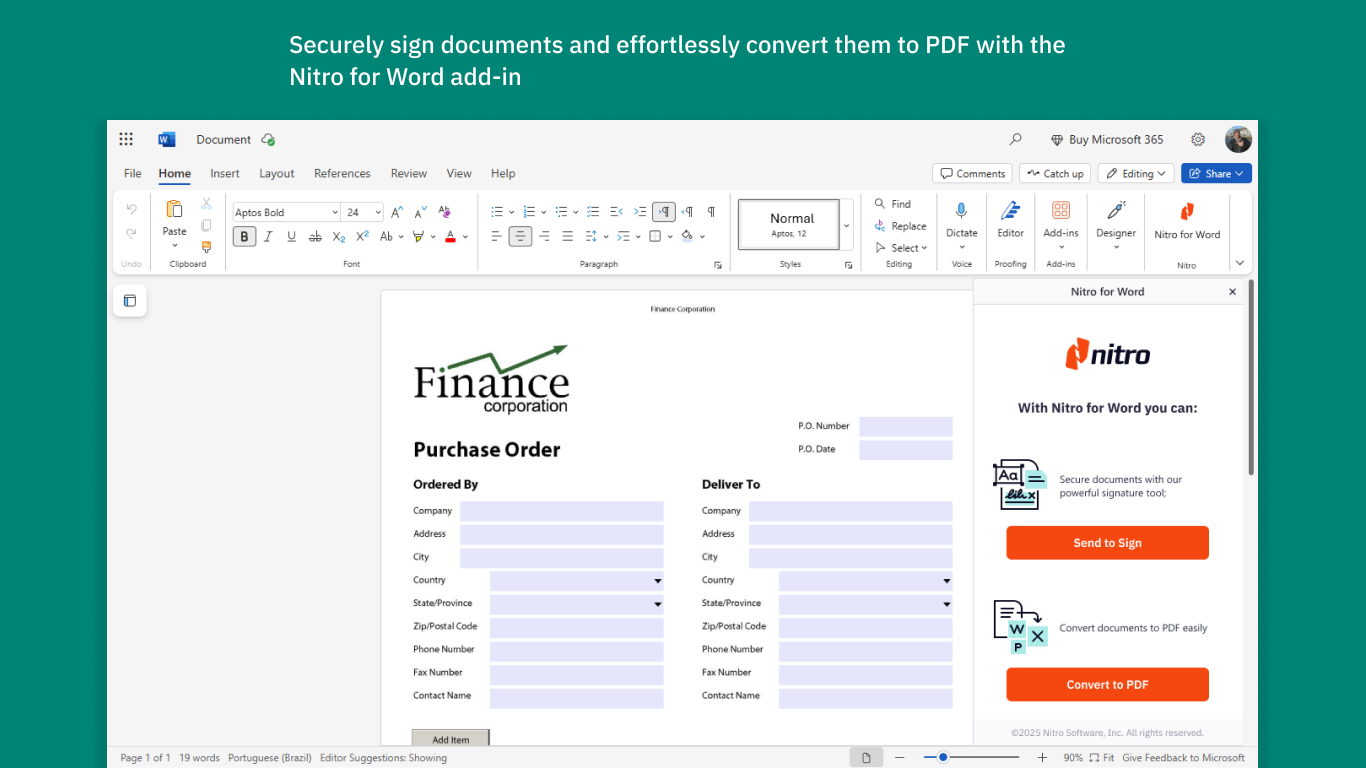1366x768 pixels.
Task: Click the search magnifier in title bar
Action: 1016,139
